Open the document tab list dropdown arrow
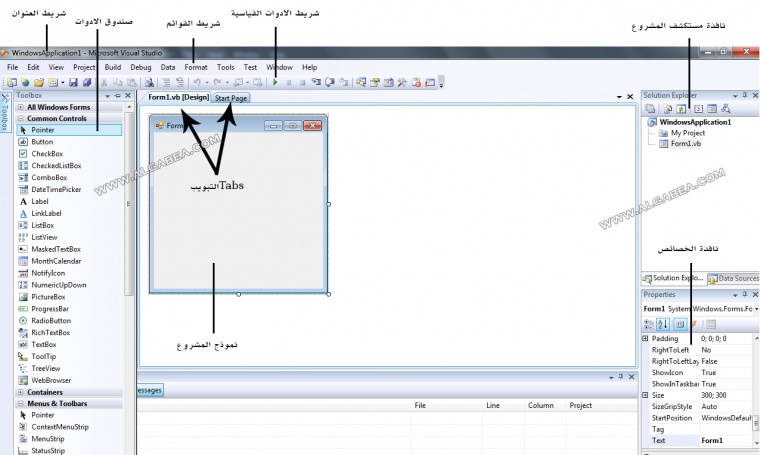 [619, 97]
